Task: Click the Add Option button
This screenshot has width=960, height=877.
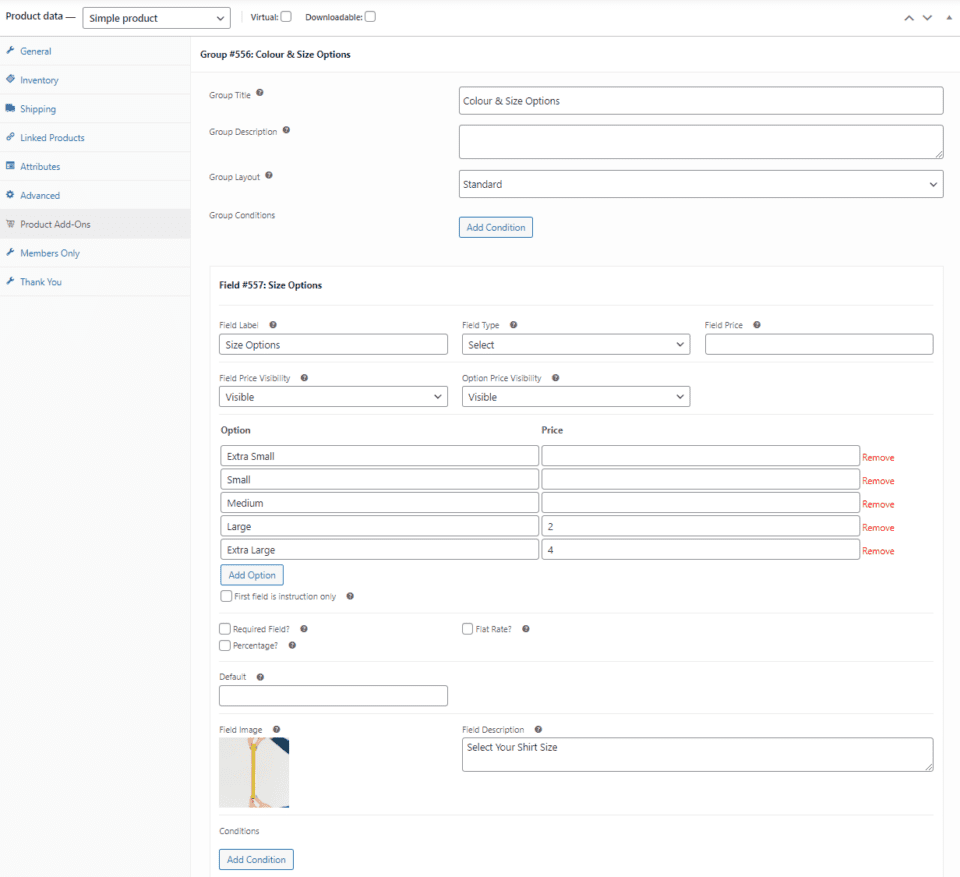Action: tap(251, 574)
